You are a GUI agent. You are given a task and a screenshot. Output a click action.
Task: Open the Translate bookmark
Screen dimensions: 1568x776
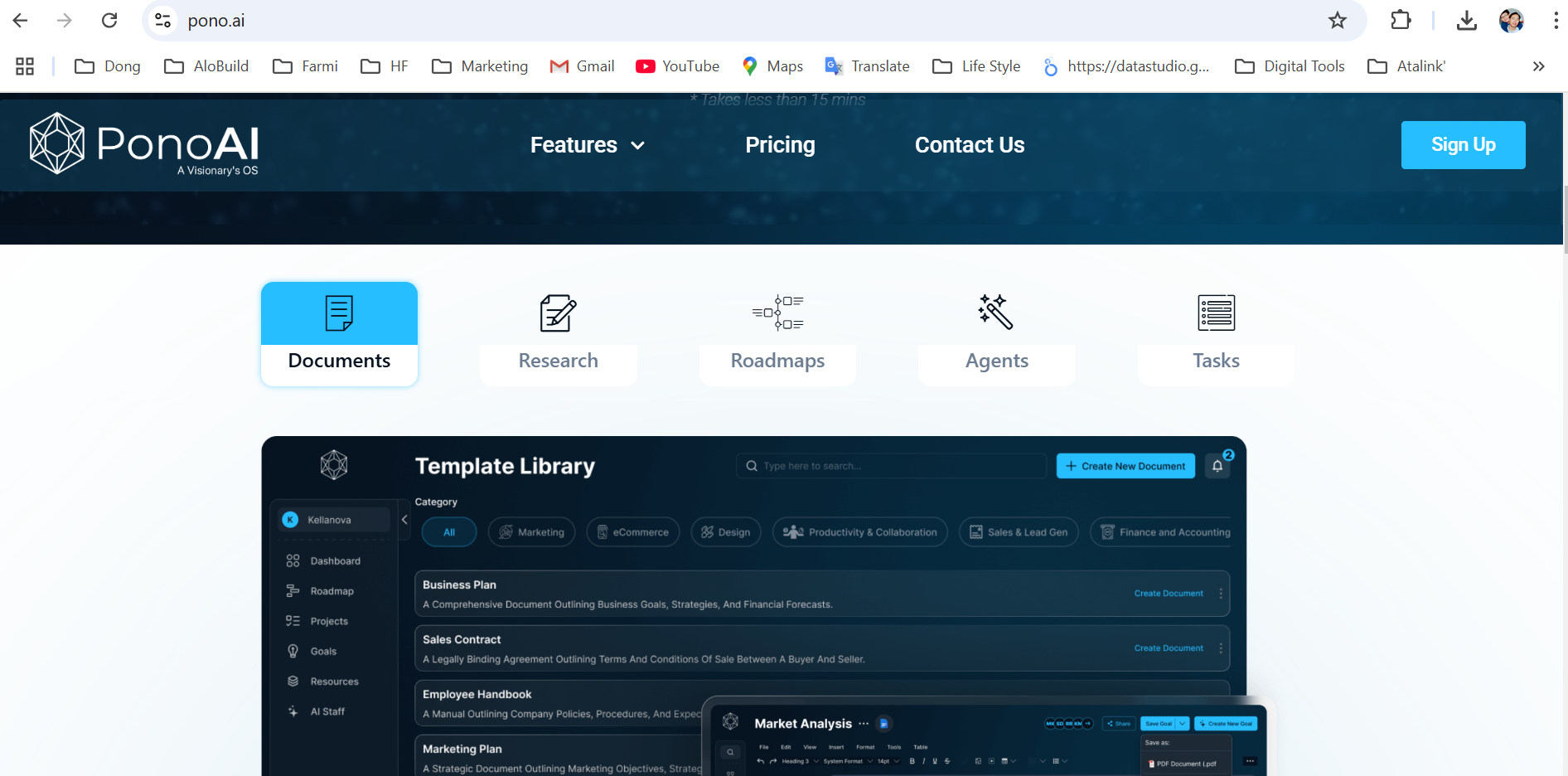tap(868, 66)
